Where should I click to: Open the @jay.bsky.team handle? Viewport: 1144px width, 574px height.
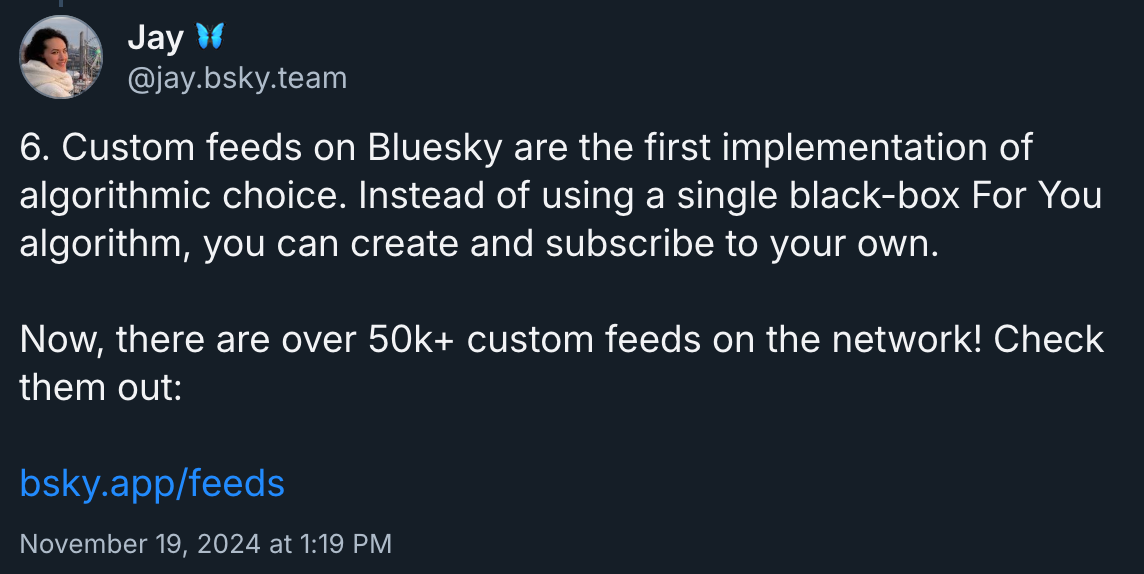click(x=237, y=78)
